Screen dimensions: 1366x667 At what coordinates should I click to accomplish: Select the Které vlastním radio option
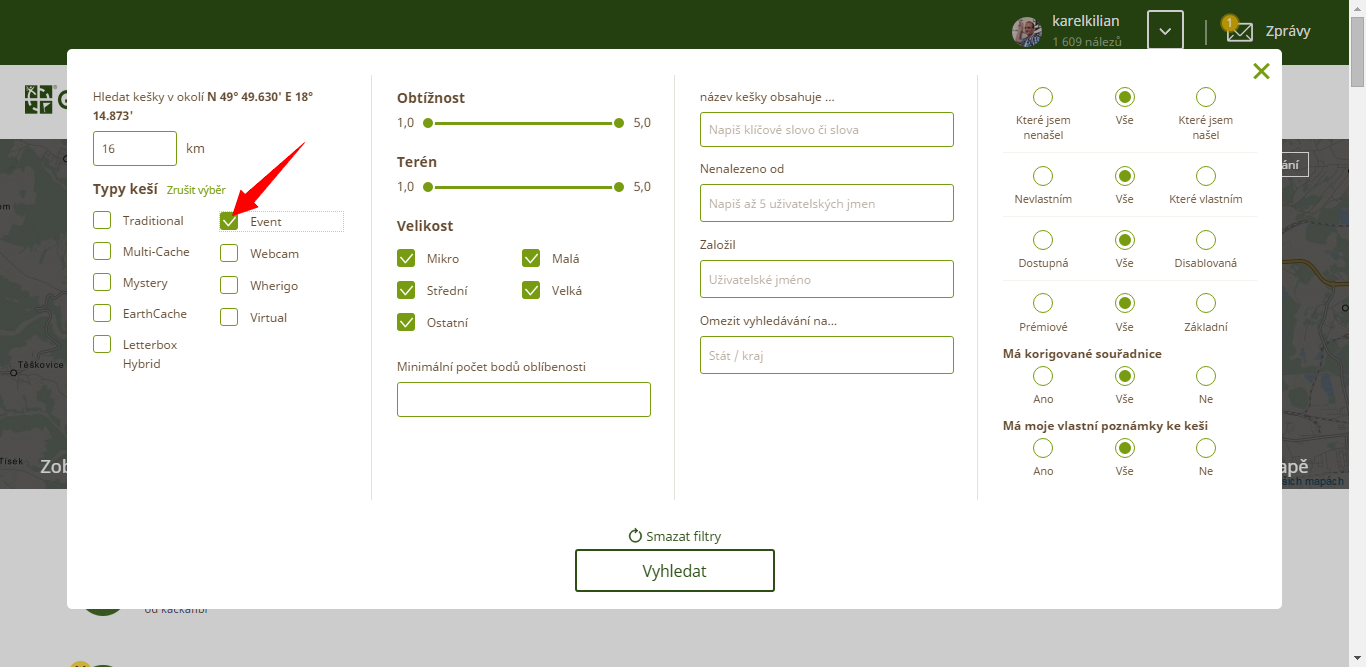coord(1206,176)
